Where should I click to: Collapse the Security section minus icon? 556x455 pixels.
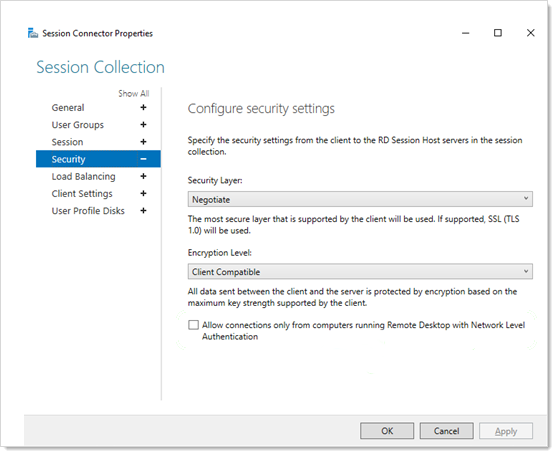click(x=143, y=159)
